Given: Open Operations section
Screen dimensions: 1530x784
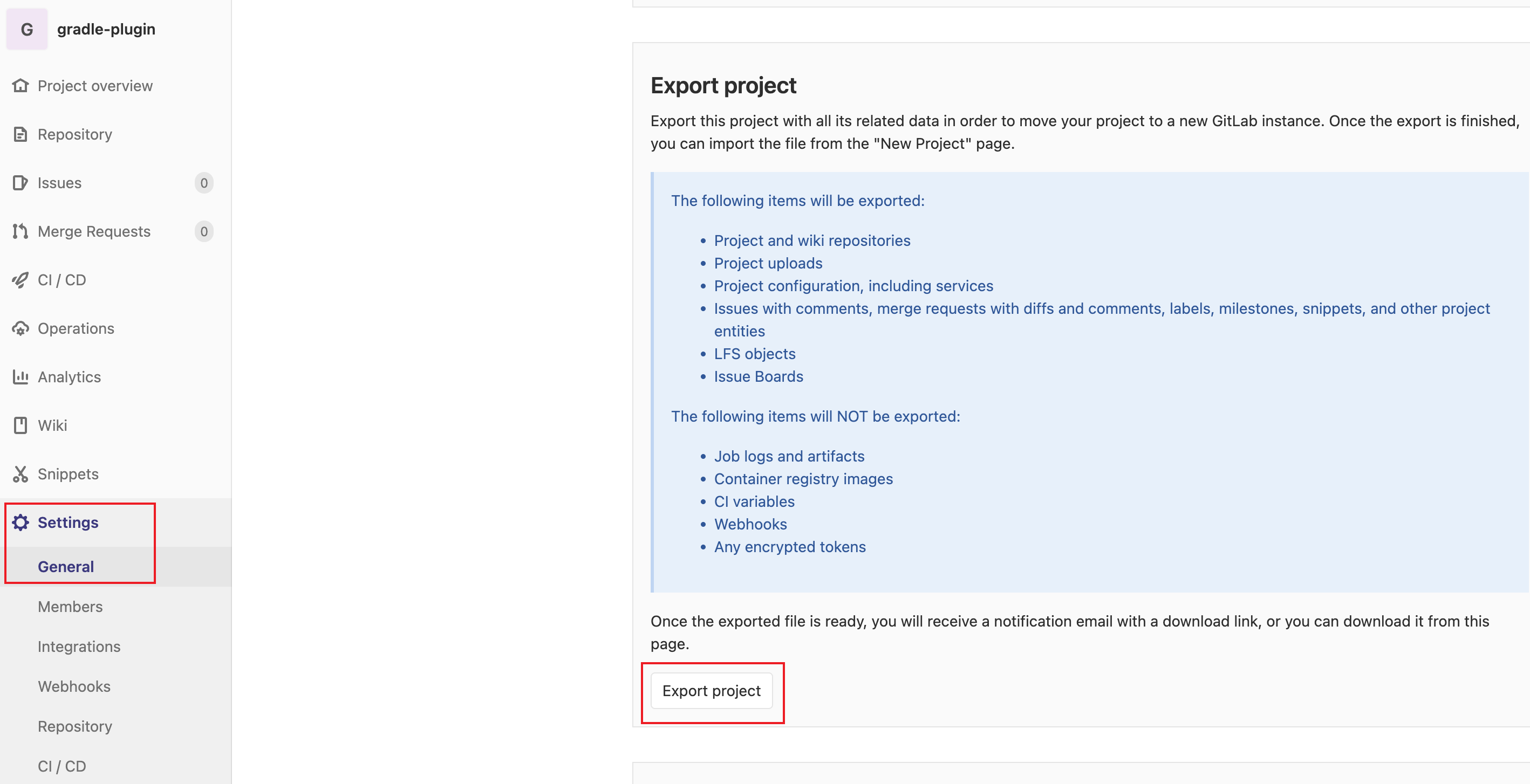Looking at the screenshot, I should (x=76, y=329).
